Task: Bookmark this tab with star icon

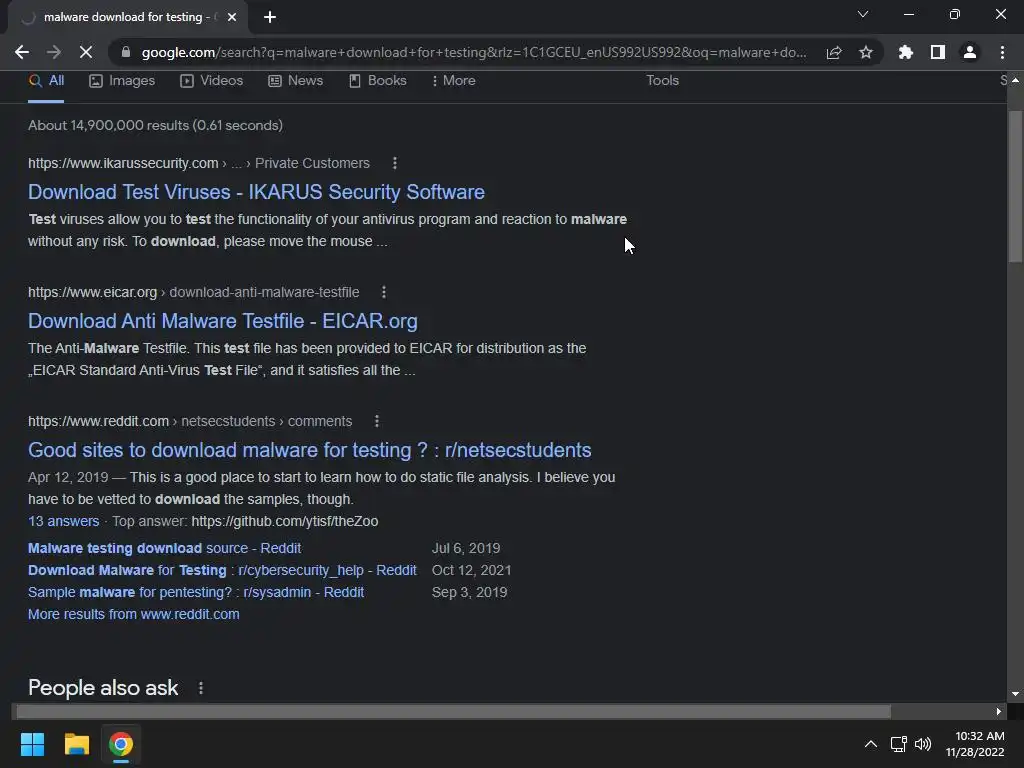Action: (x=866, y=52)
